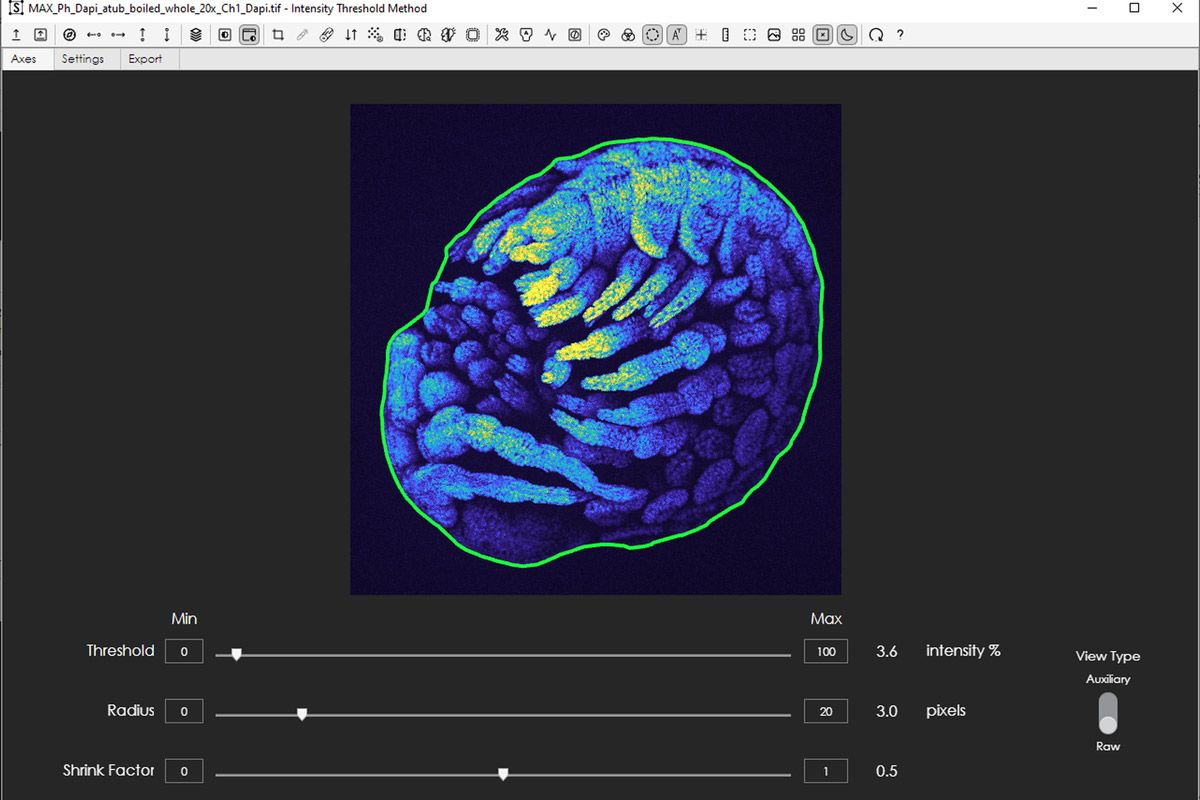This screenshot has width=1200, height=800.
Task: Select the ruler measurement tool
Action: pyautogui.click(x=726, y=34)
